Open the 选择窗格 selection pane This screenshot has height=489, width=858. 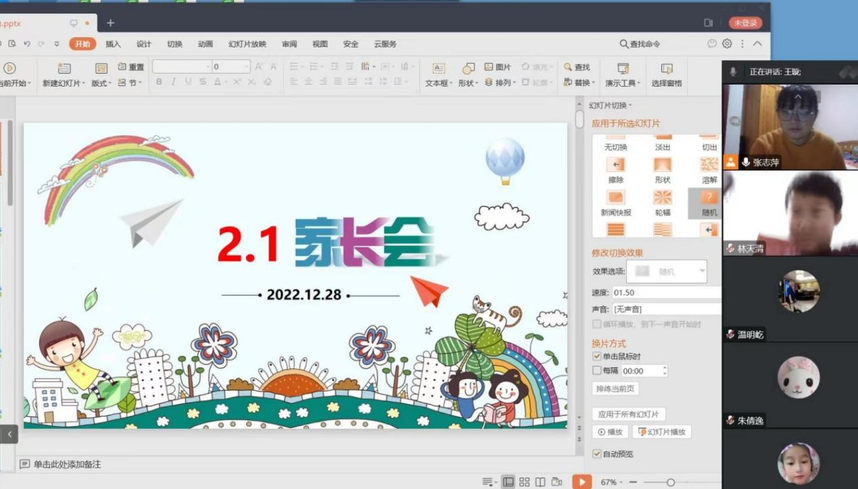click(x=666, y=75)
